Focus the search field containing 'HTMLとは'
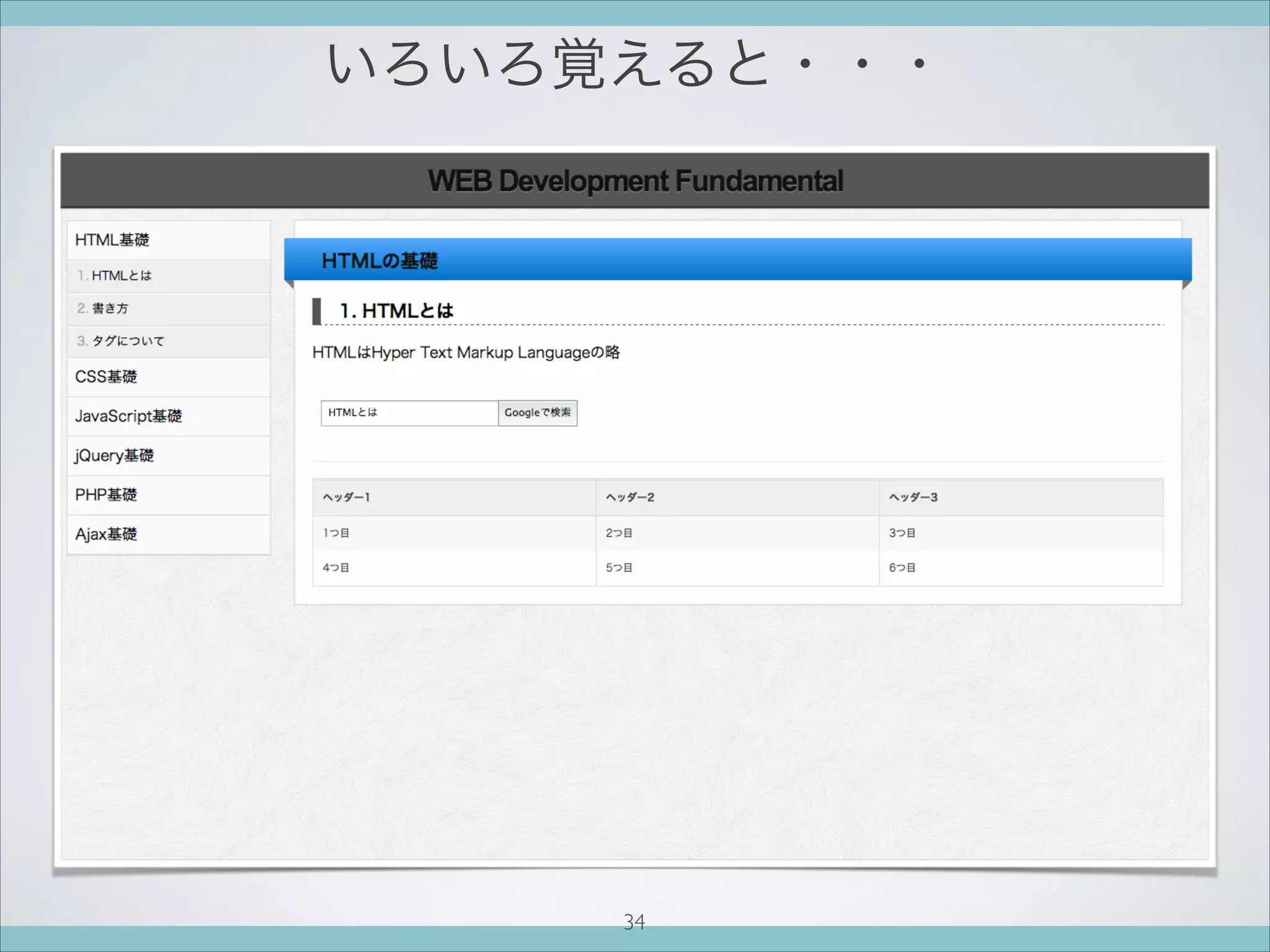This screenshot has height=952, width=1270. (x=409, y=413)
